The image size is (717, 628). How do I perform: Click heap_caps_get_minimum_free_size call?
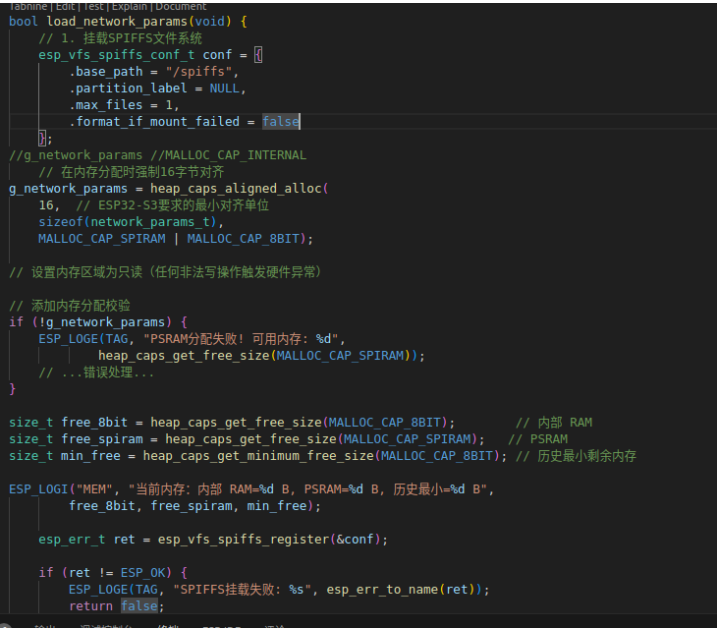(x=258, y=456)
